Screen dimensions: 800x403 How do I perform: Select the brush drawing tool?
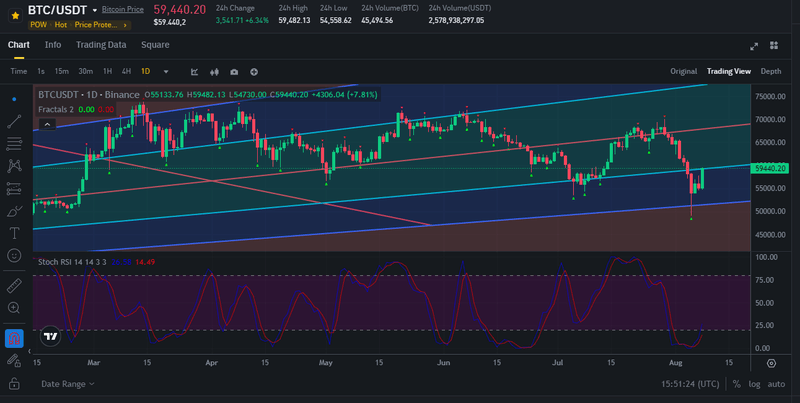pos(14,211)
